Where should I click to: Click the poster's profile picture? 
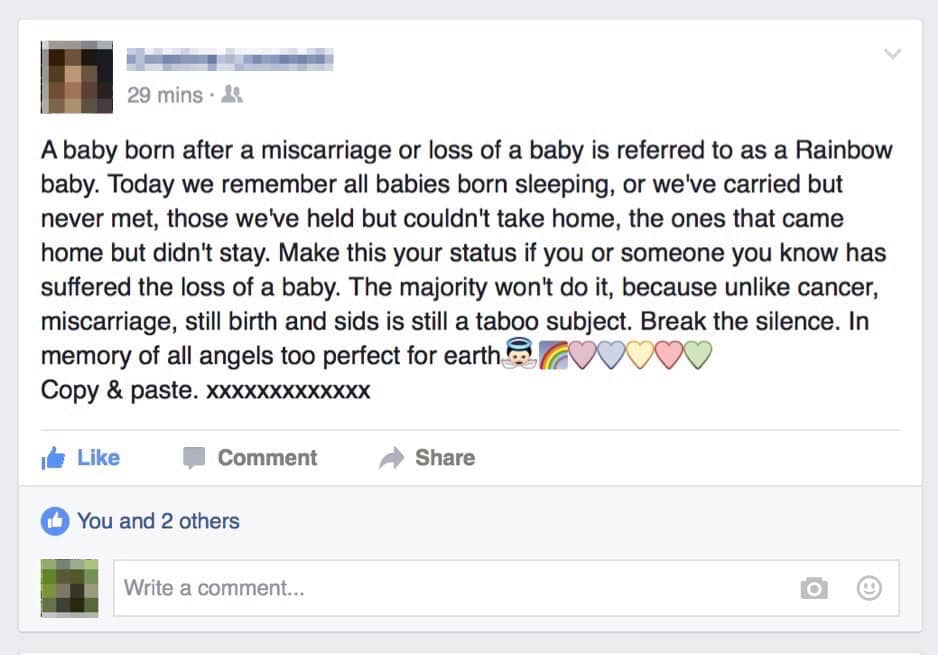pos(77,77)
